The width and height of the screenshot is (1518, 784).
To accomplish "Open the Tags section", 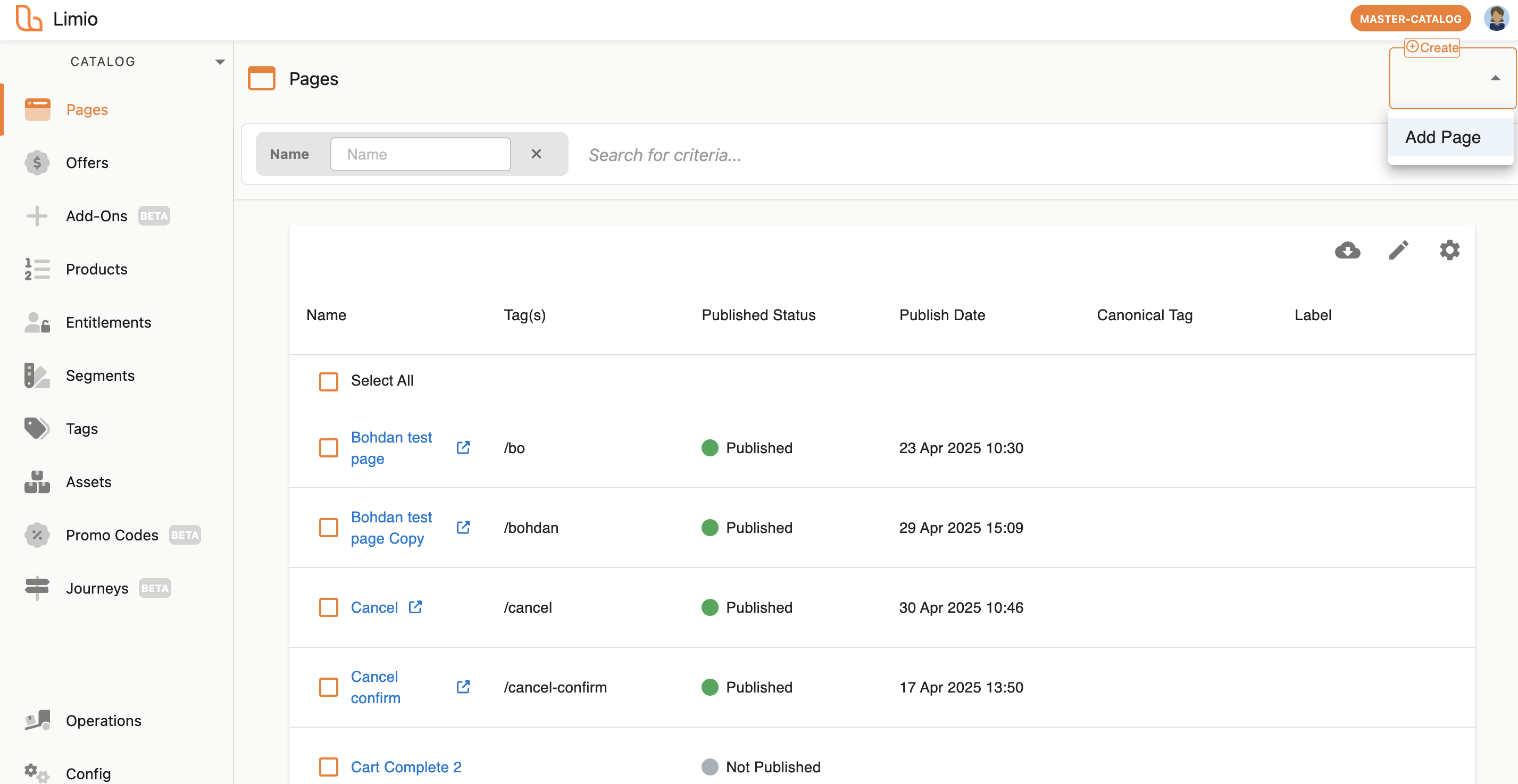I will click(82, 429).
